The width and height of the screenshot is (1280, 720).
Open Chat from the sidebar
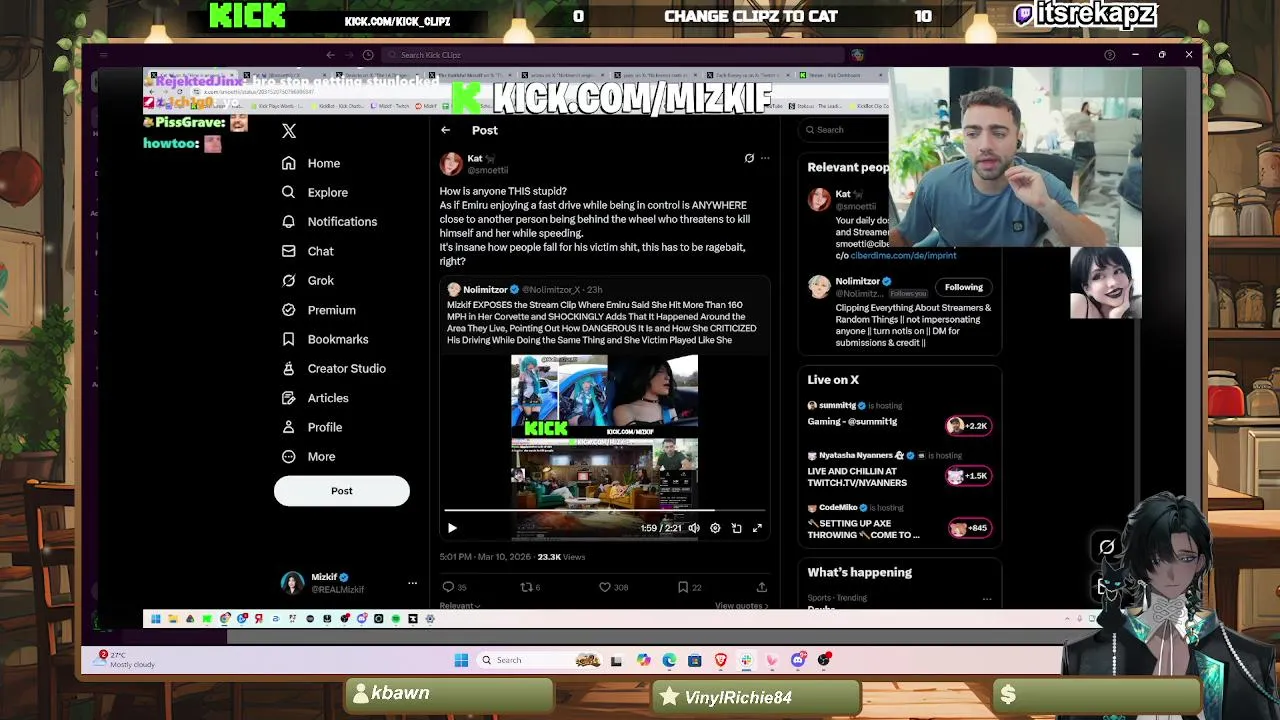pos(308,251)
